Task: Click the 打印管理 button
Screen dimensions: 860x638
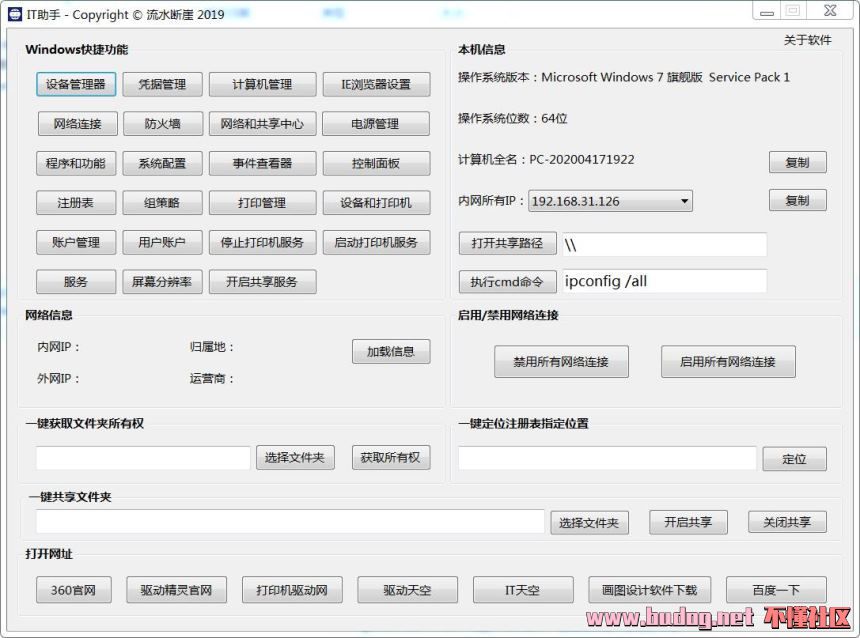Action: (x=262, y=203)
